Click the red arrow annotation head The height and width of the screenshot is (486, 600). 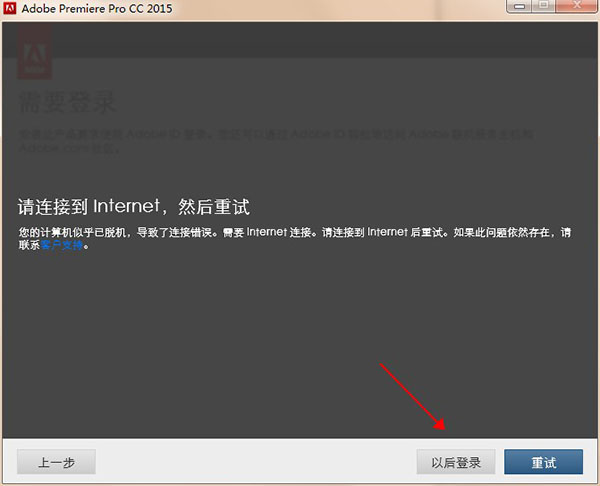tap(441, 425)
